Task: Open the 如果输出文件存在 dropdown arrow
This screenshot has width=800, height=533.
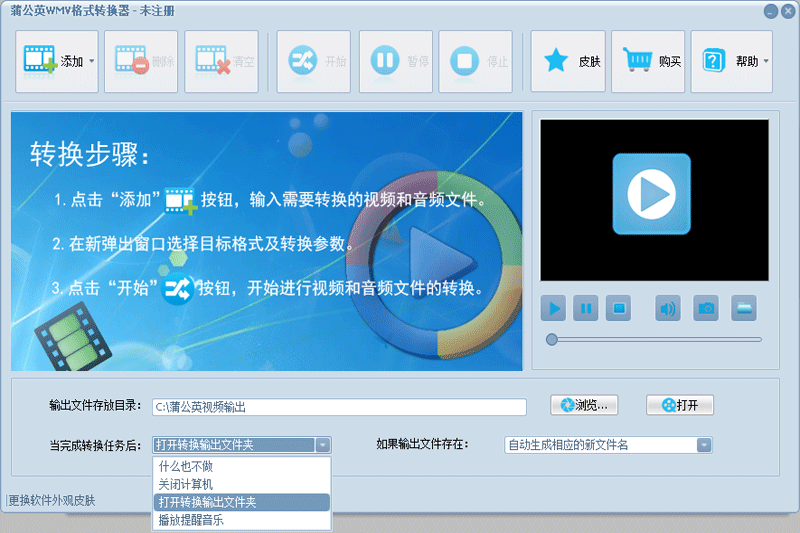Action: [x=704, y=445]
